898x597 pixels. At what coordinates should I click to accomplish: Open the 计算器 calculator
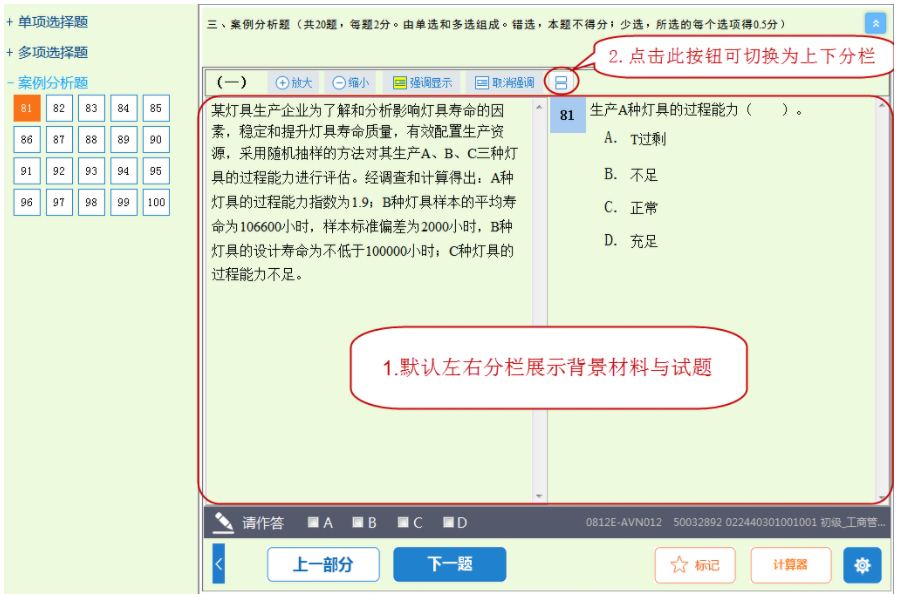coord(790,565)
